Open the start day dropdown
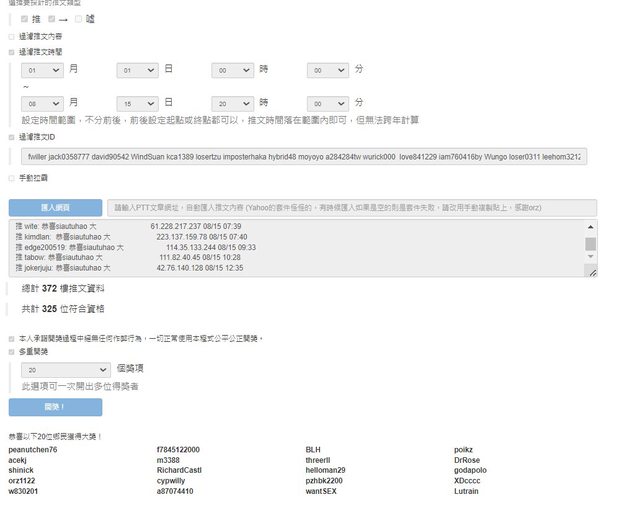 pyautogui.click(x=138, y=70)
